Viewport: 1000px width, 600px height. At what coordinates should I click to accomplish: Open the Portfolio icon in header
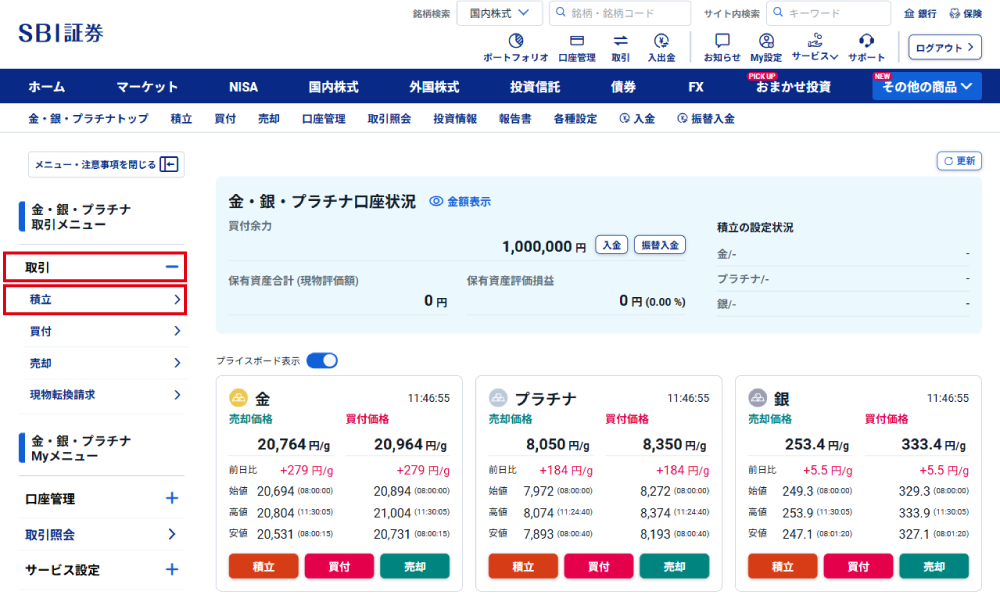[x=515, y=42]
